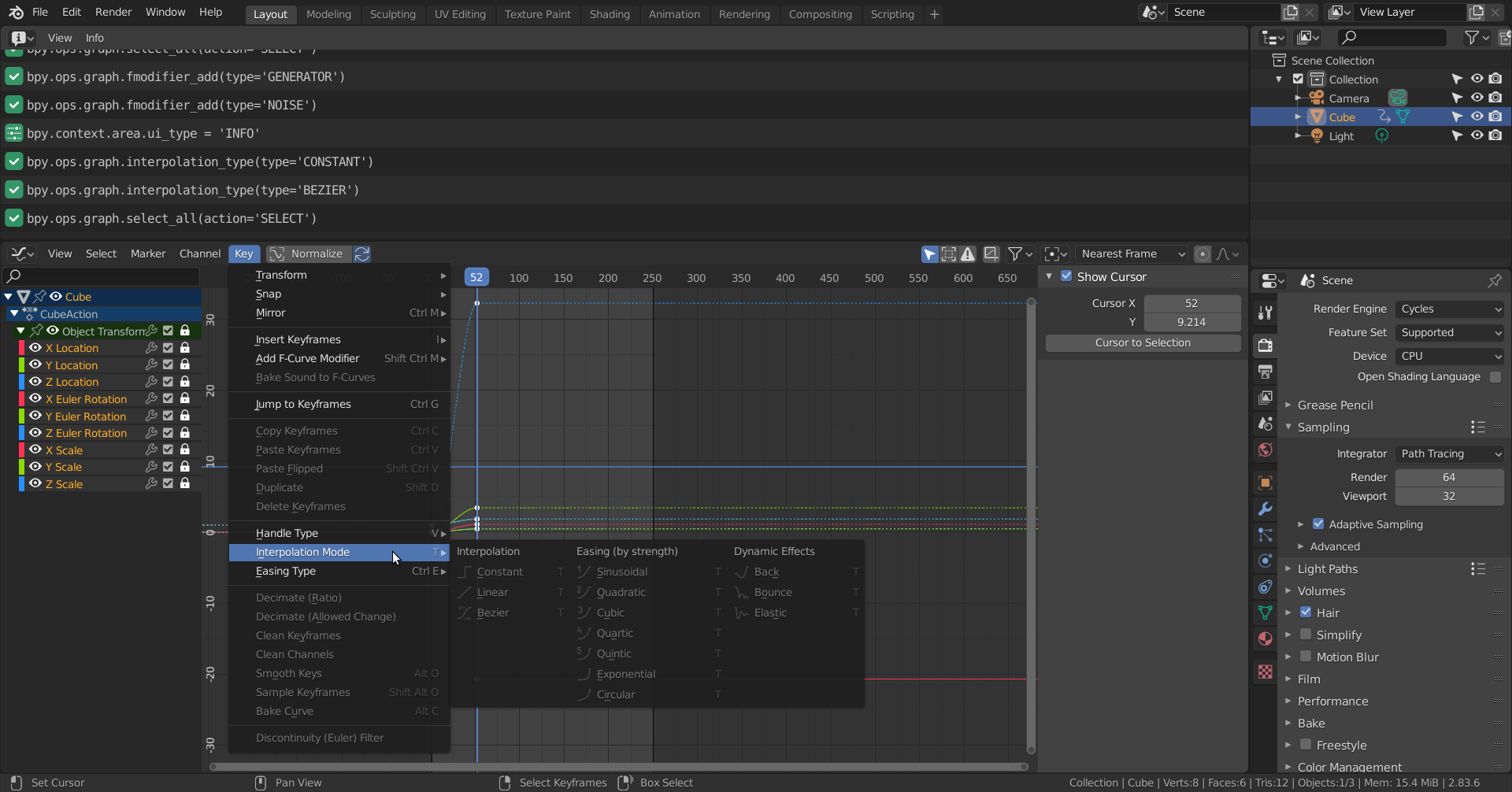Screen dimensions: 1512x792
Task: Click the channel search field in graph editor
Action: tap(102, 276)
